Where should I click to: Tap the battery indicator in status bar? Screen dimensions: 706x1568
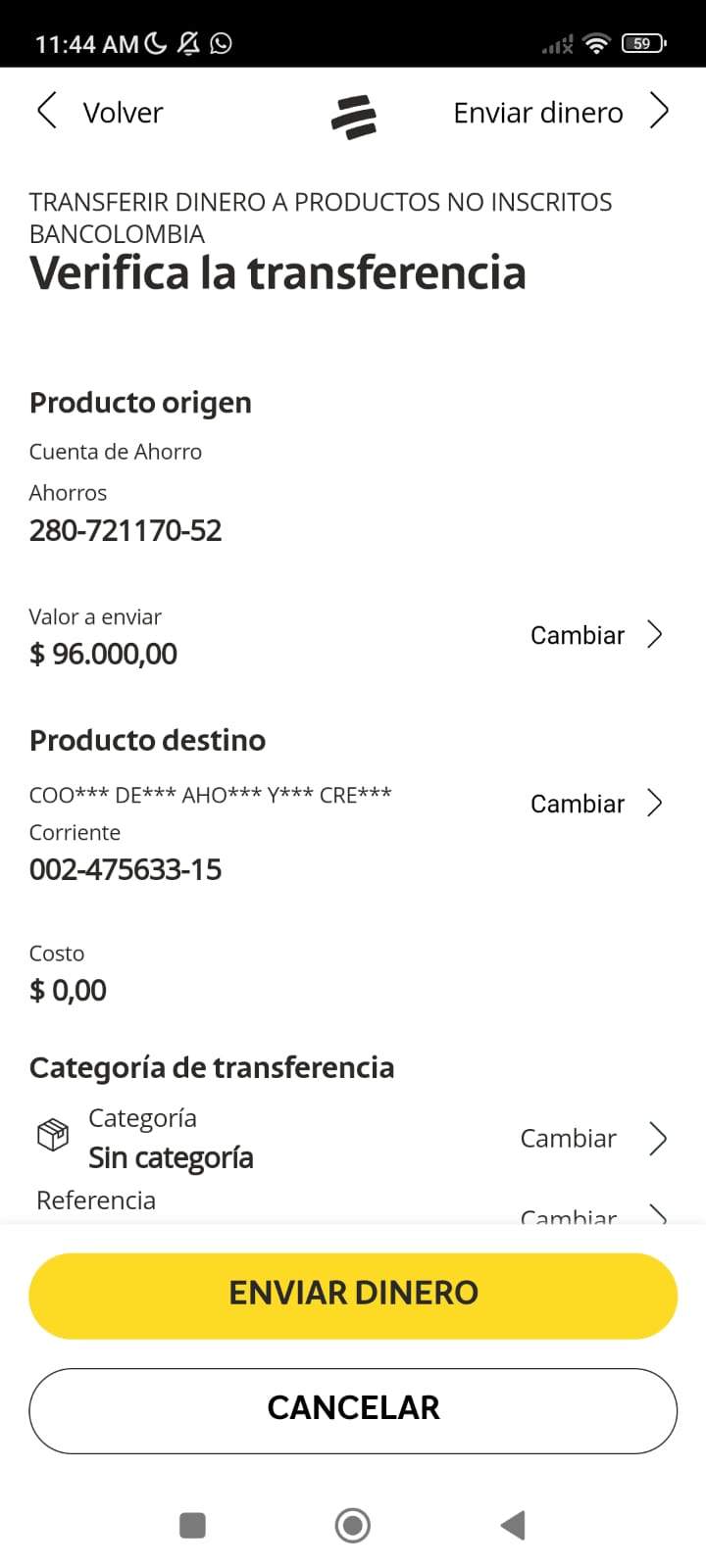pyautogui.click(x=643, y=43)
